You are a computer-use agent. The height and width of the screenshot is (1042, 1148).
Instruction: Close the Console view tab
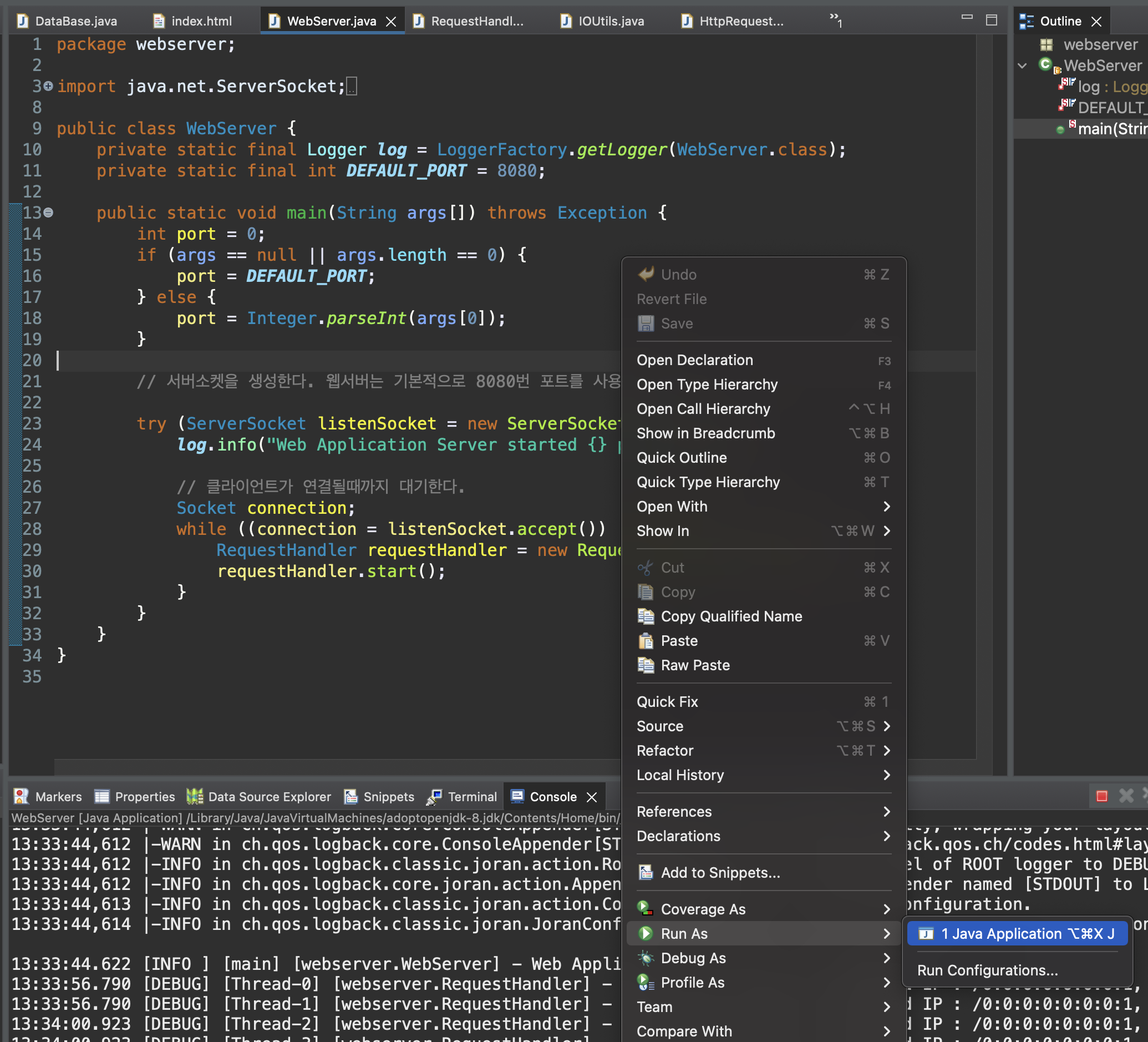tap(592, 797)
